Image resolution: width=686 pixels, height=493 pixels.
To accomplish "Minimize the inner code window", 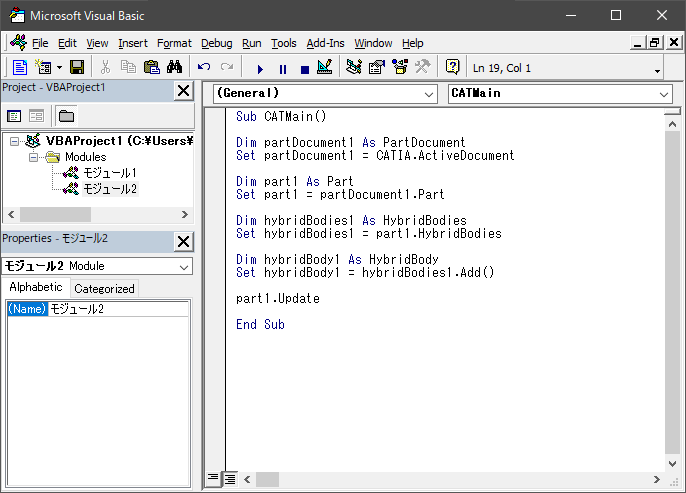I will 637,43.
